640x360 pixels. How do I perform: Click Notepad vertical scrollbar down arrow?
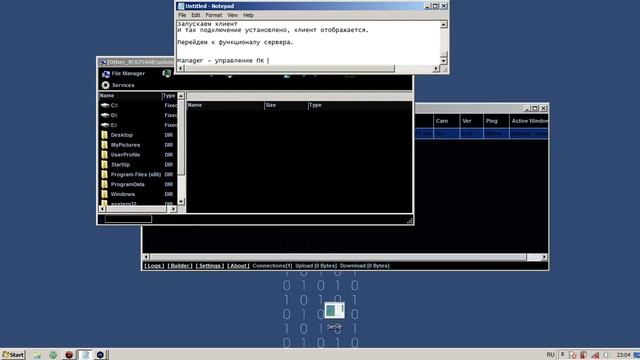pyautogui.click(x=444, y=61)
